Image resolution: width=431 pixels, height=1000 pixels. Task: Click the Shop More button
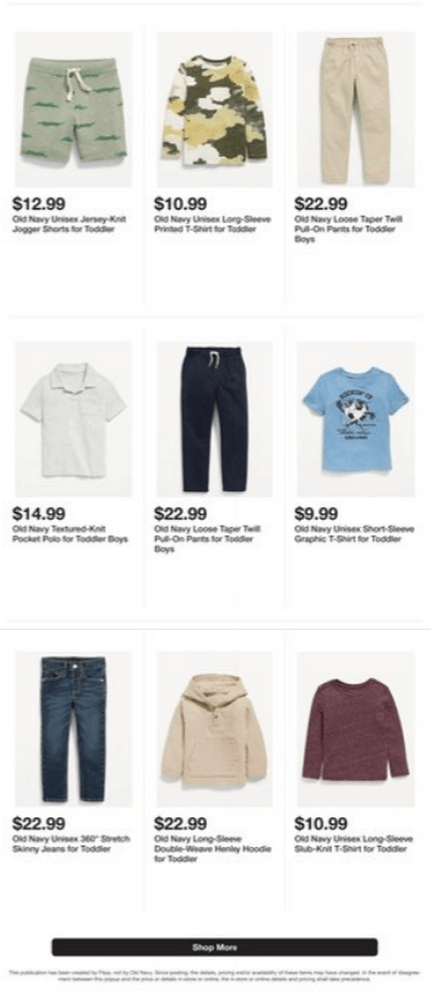[x=215, y=947]
